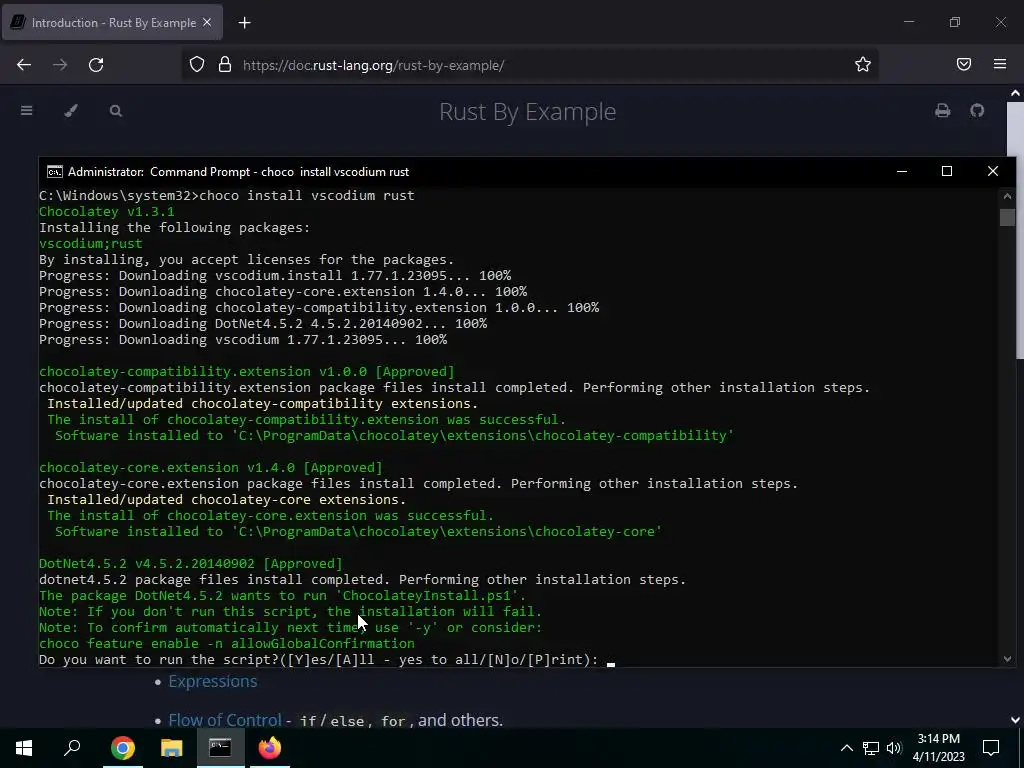
Task: Maximize the Command Prompt window
Action: tap(947, 171)
